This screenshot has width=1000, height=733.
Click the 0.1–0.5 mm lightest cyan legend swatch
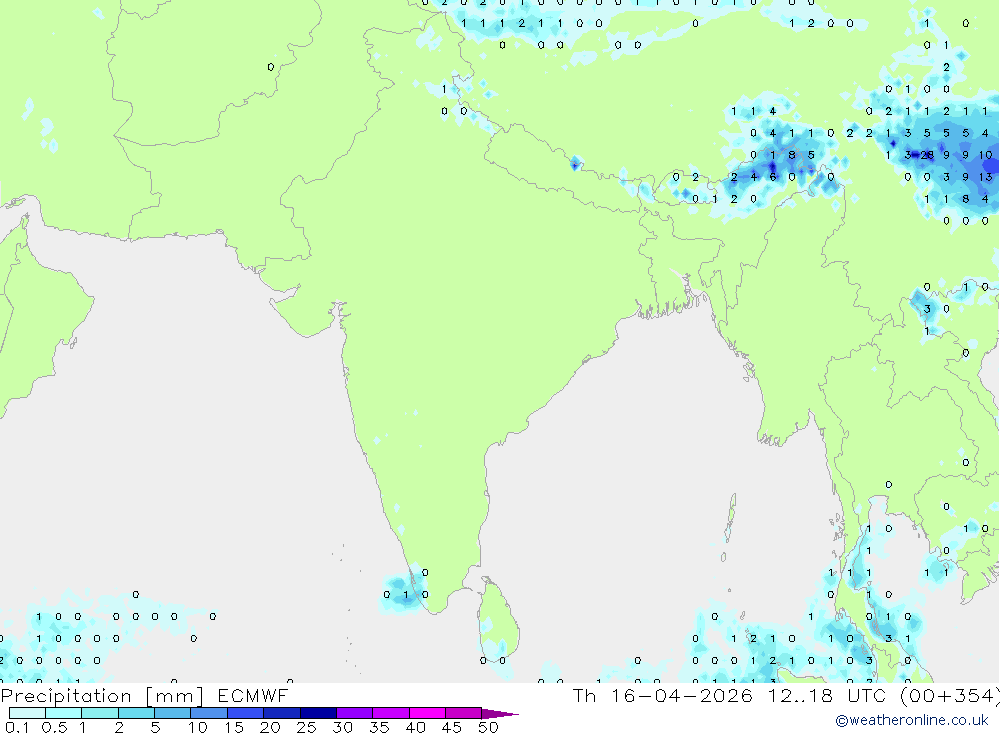(x=27, y=713)
